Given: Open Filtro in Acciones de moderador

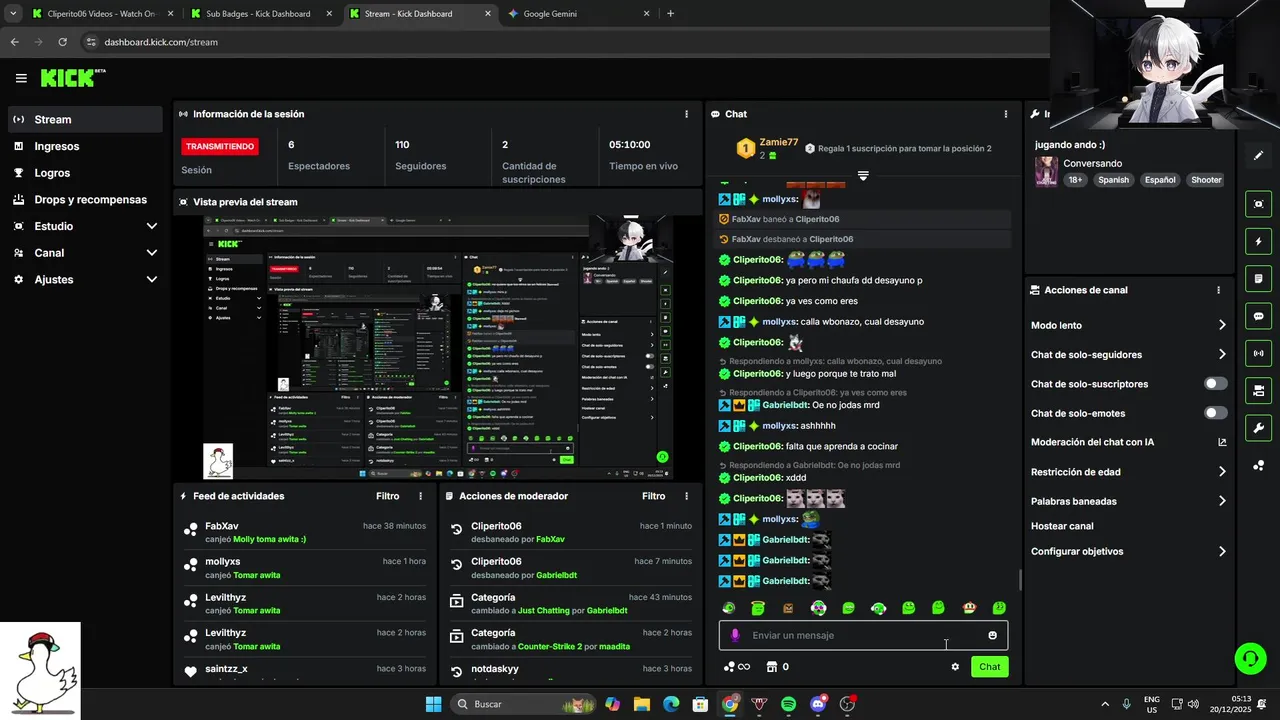Looking at the screenshot, I should (653, 496).
